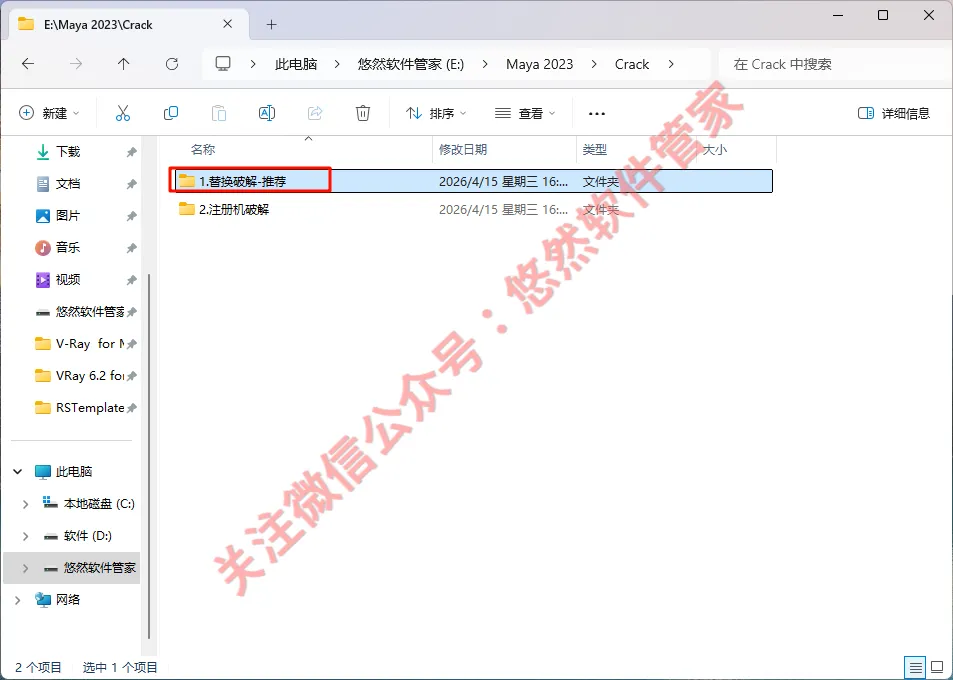
Task: Refresh the current folder view
Action: pyautogui.click(x=172, y=64)
